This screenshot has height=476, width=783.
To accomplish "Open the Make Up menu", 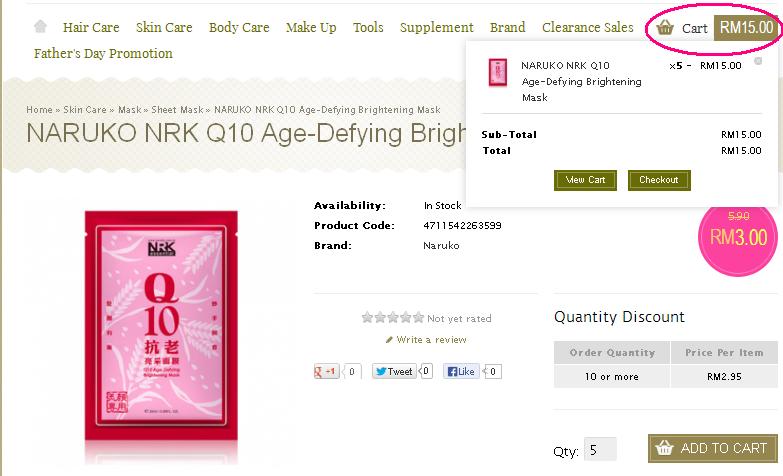I will [311, 28].
